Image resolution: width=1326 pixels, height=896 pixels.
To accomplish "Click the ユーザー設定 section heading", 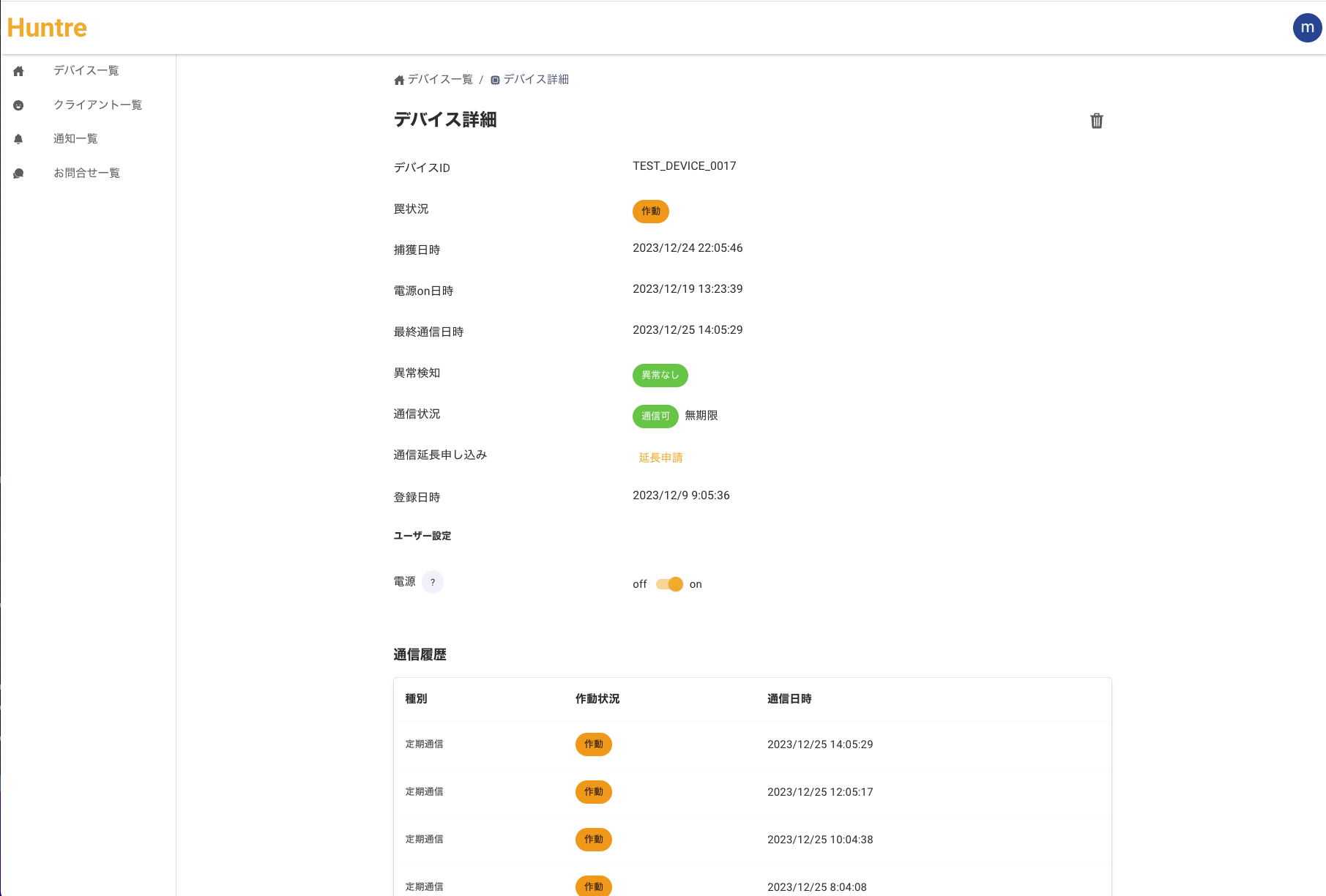I will click(x=422, y=536).
